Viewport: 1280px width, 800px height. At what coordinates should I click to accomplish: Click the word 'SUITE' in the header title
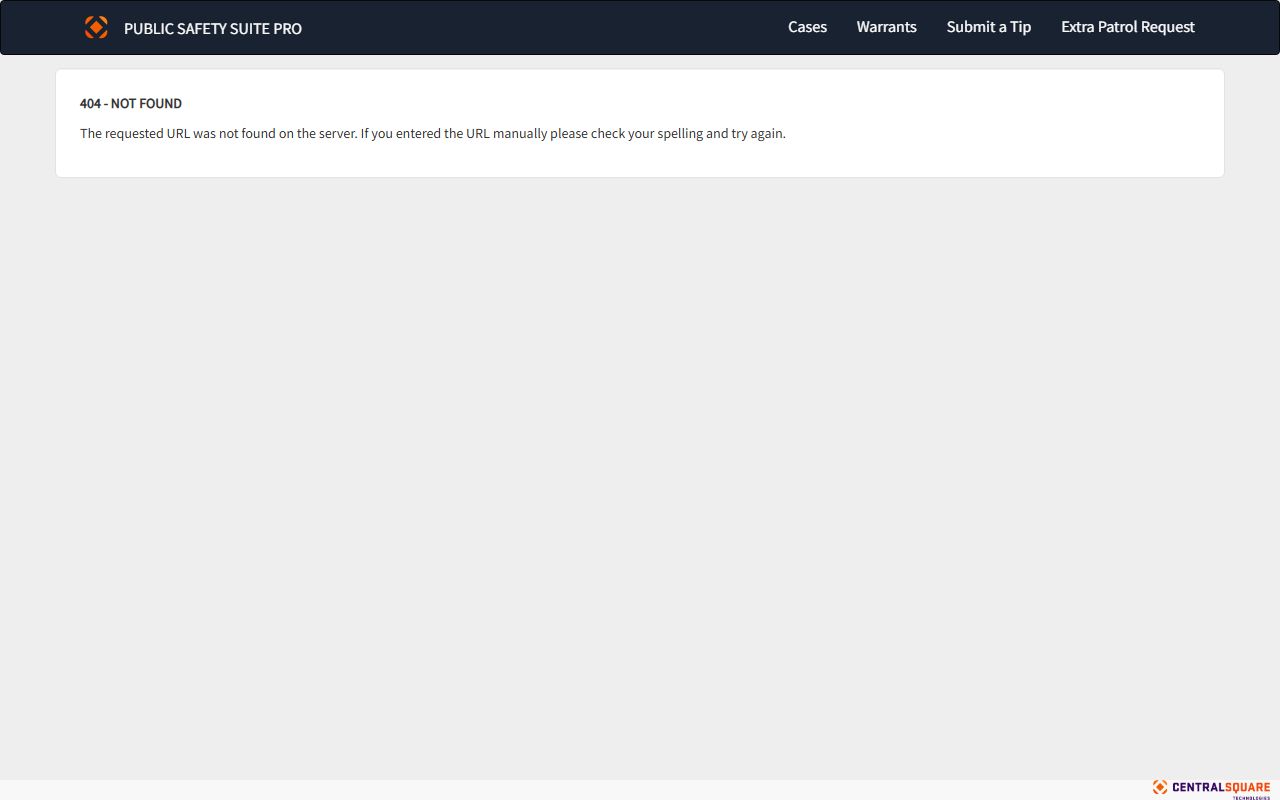(250, 28)
